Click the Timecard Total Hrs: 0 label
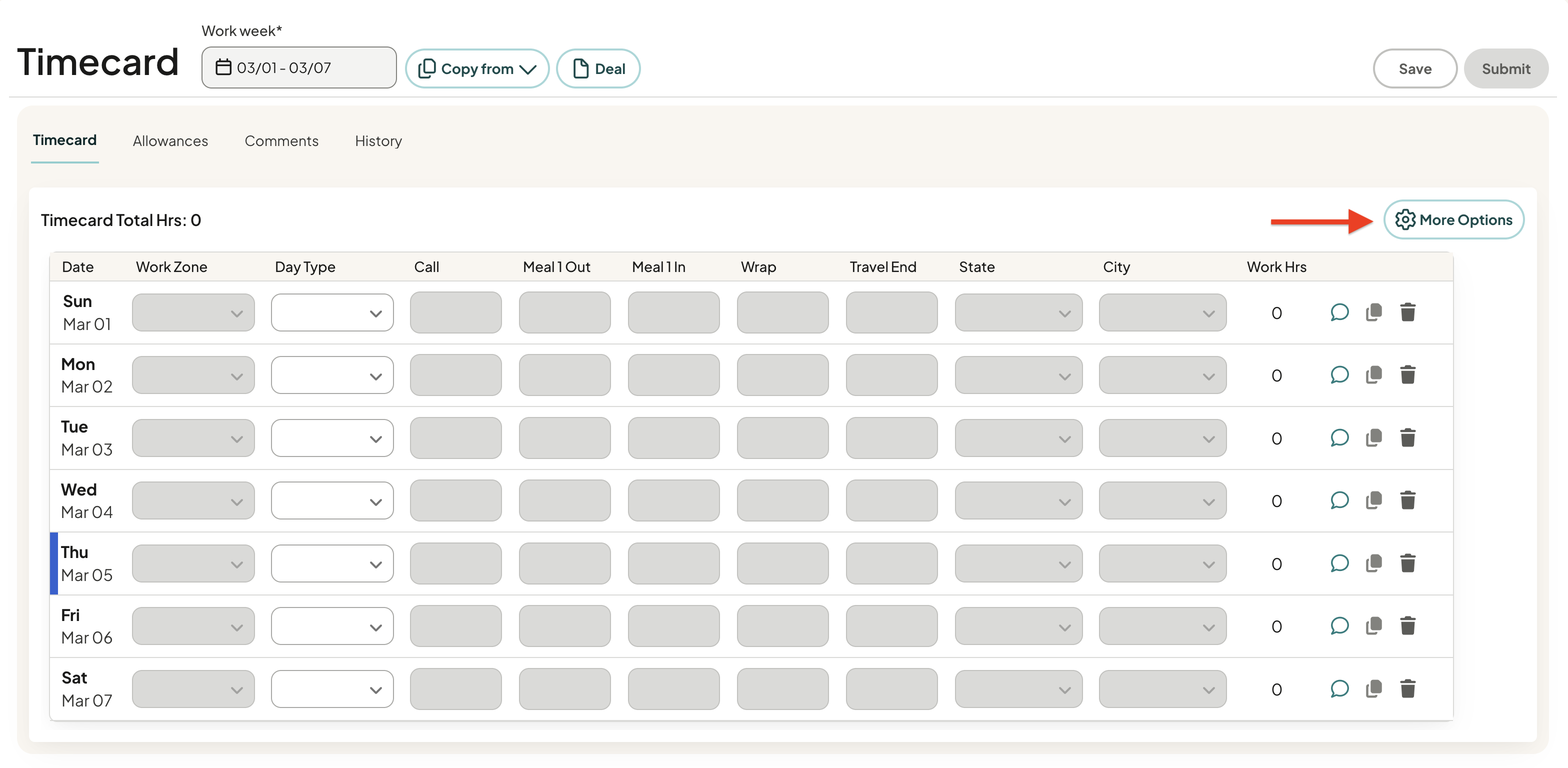Viewport: 1568px width, 768px height. [120, 220]
